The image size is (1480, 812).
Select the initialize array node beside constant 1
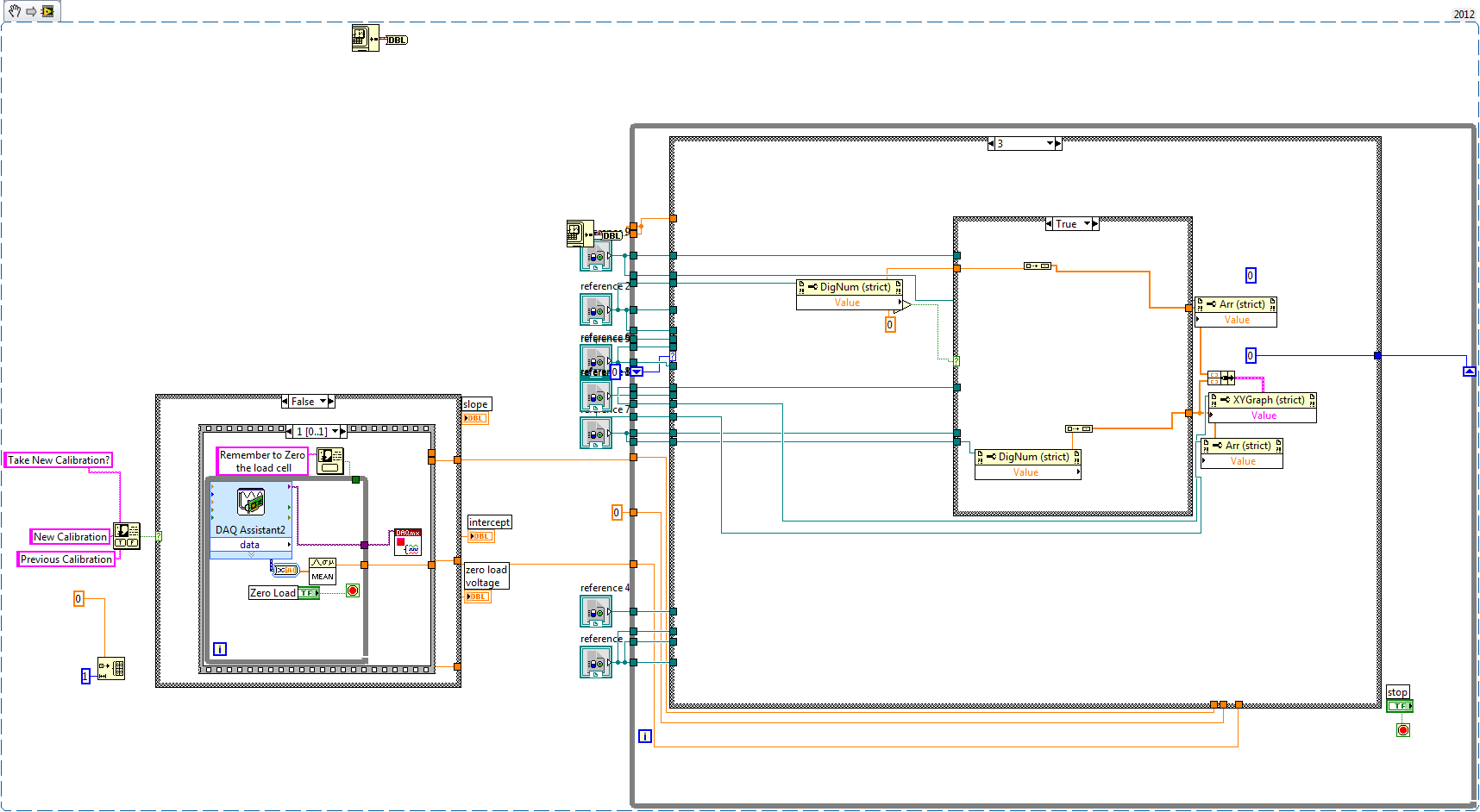point(111,669)
